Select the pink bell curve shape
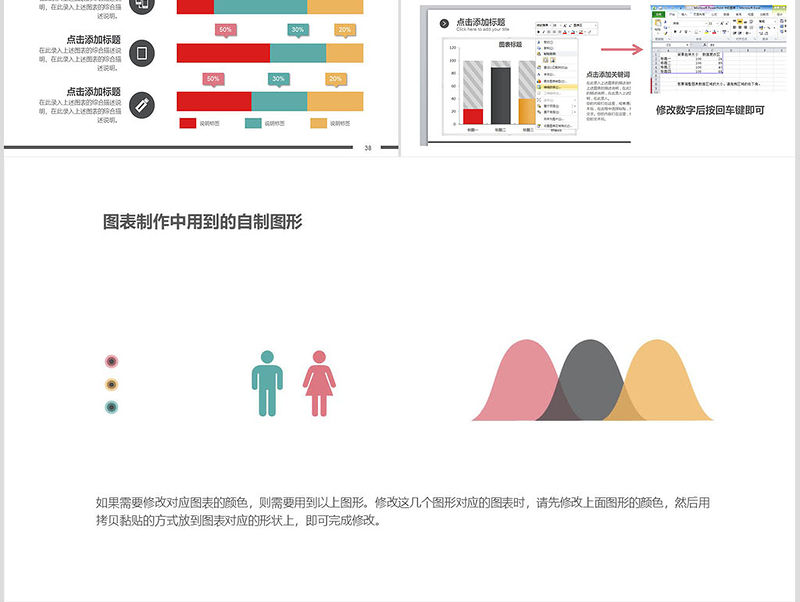Image resolution: width=800 pixels, height=602 pixels. click(518, 385)
